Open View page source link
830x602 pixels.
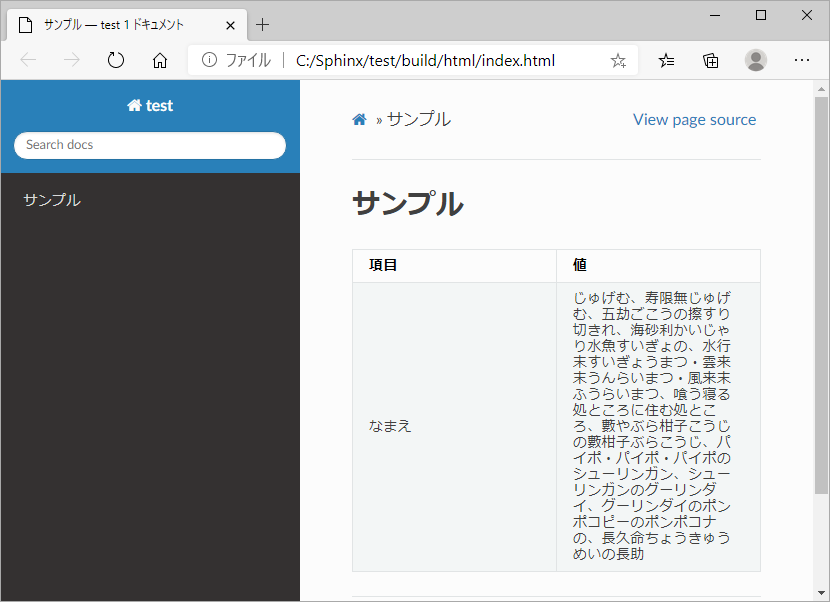694,120
